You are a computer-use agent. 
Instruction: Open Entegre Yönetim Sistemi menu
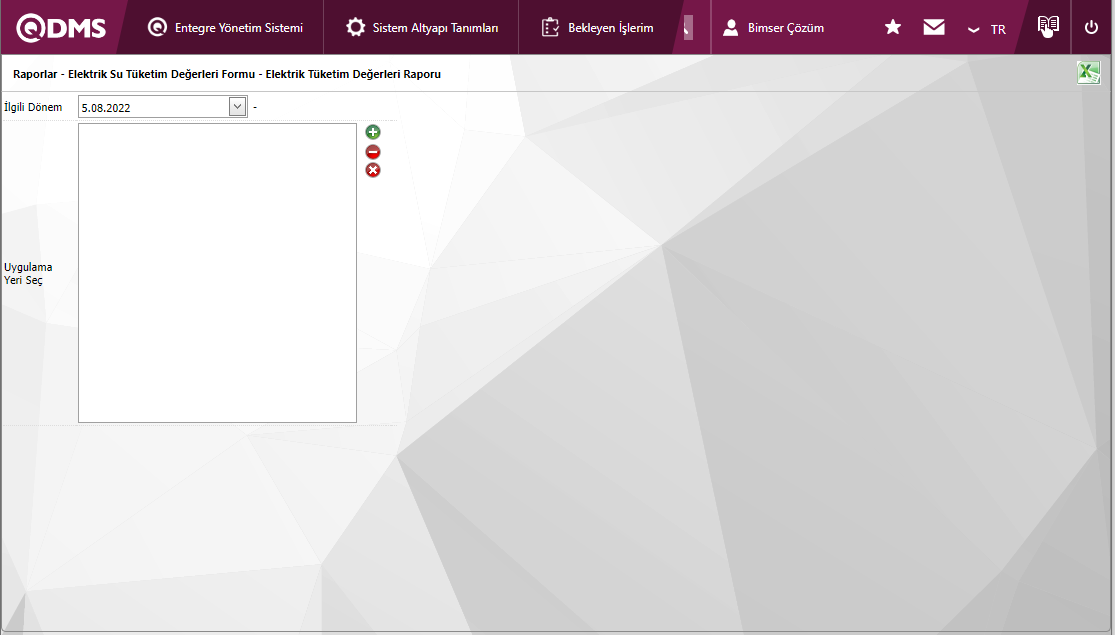pos(225,28)
